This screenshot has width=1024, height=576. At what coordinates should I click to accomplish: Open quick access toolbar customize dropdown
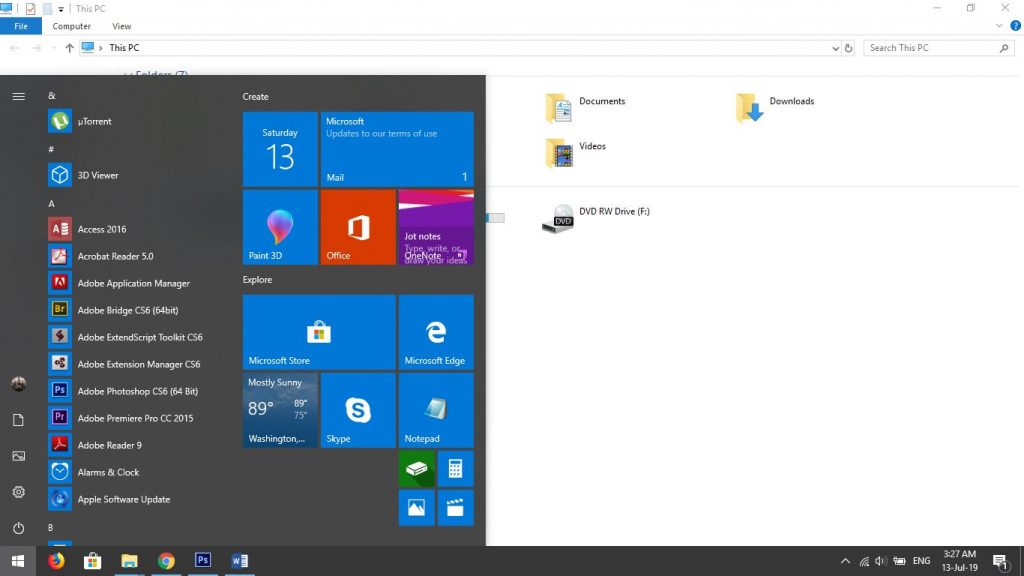click(61, 9)
